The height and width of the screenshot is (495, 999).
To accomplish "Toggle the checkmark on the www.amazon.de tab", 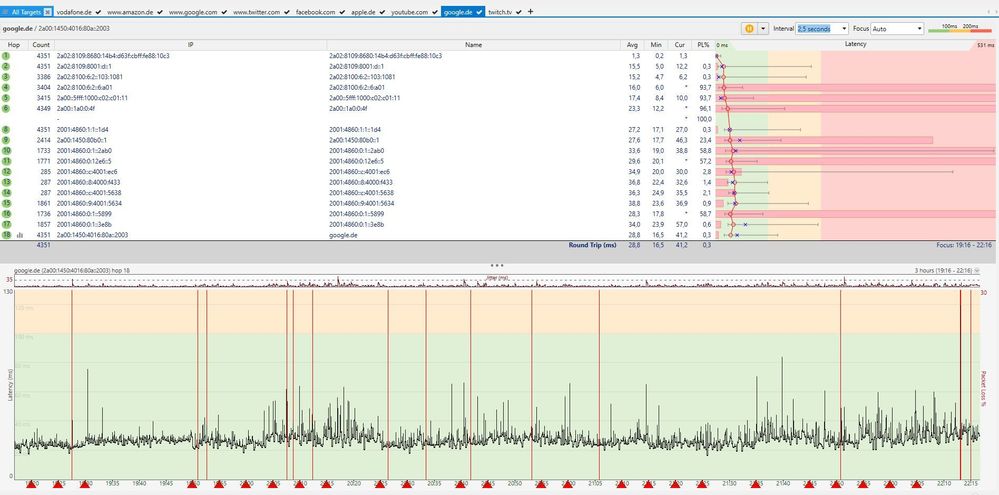I will (x=161, y=11).
